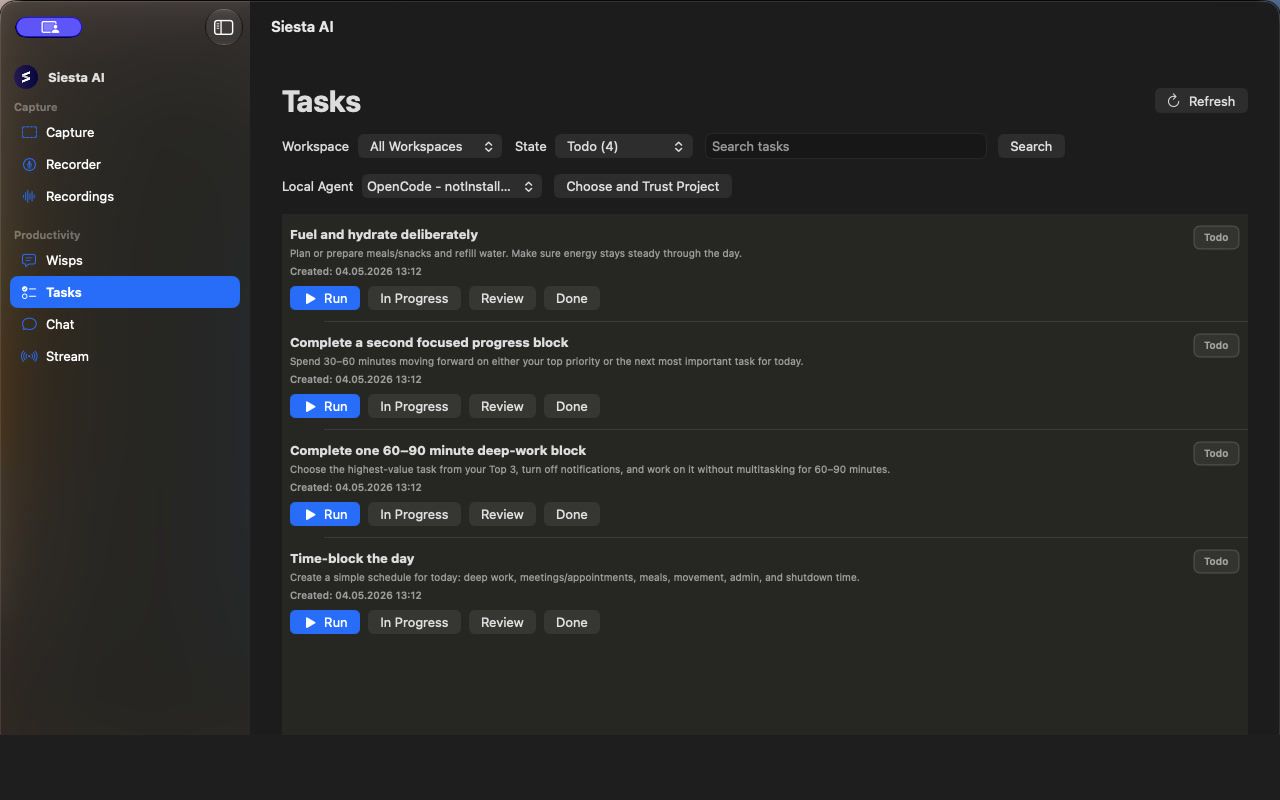The width and height of the screenshot is (1280, 800).
Task: Mark deep-work block task as Done
Action: click(572, 514)
